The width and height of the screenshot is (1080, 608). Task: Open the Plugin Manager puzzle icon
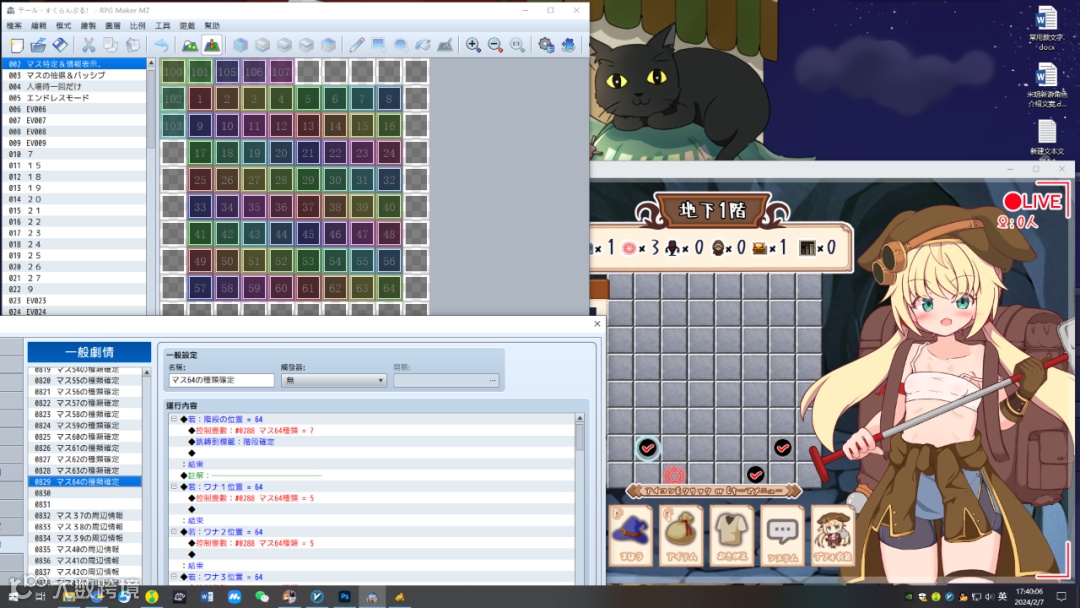tap(568, 45)
